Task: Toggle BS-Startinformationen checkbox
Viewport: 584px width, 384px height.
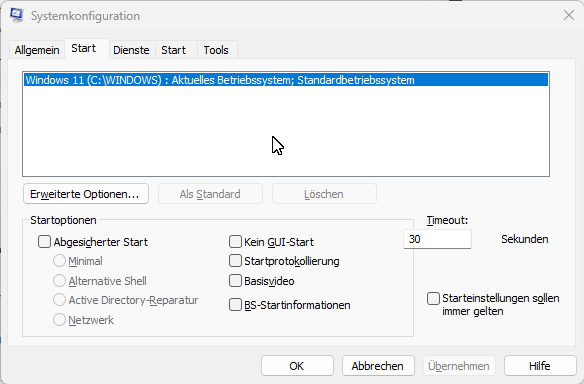Action: point(235,305)
